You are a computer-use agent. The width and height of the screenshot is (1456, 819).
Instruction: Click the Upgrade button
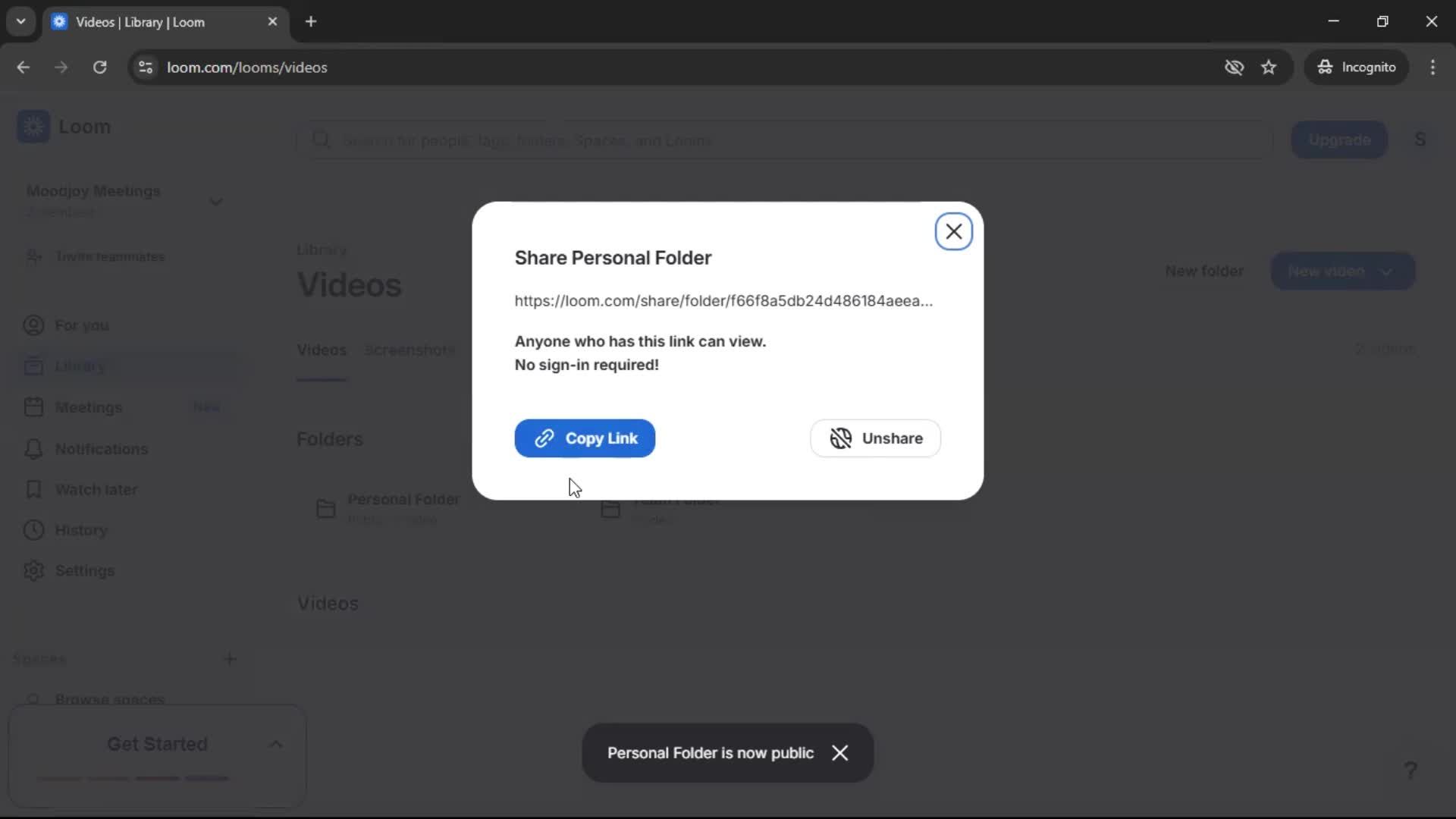click(1338, 140)
